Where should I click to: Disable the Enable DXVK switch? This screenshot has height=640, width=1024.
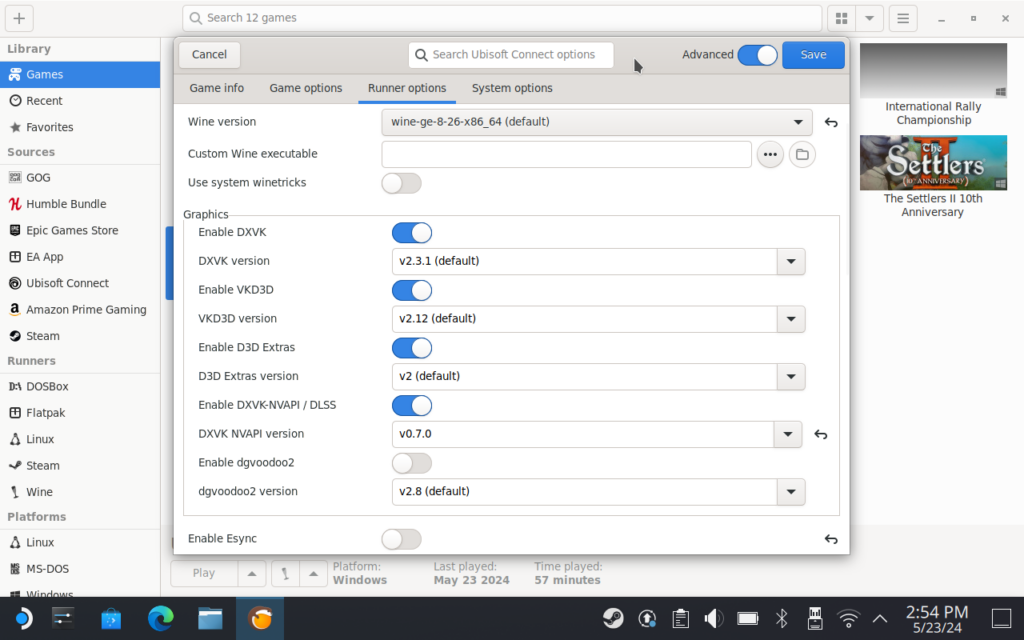pyautogui.click(x=411, y=232)
